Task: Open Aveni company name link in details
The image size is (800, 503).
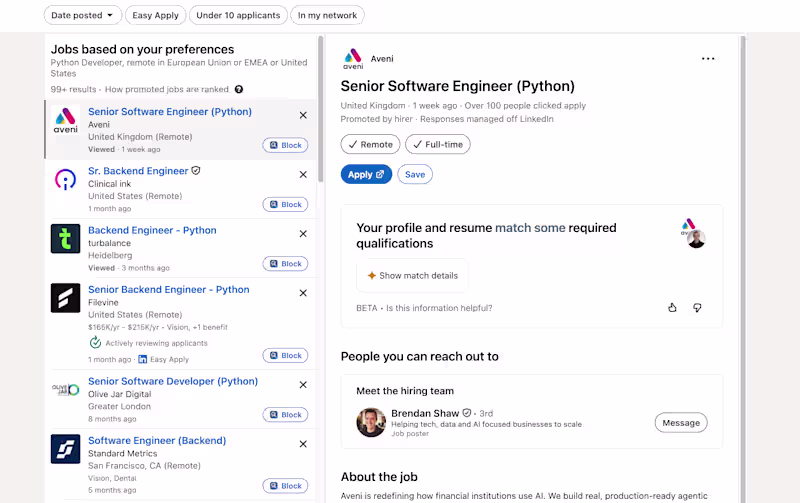Action: 382,59
